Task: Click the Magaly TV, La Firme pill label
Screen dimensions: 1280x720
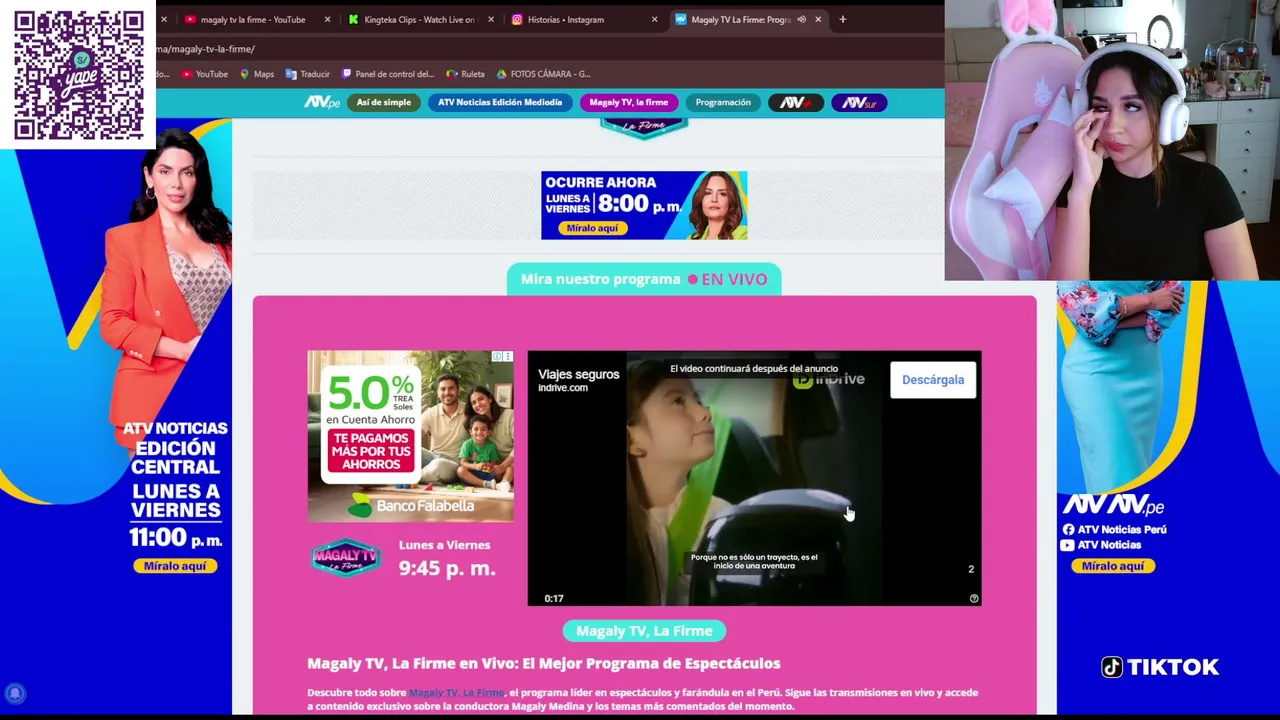Action: [644, 631]
